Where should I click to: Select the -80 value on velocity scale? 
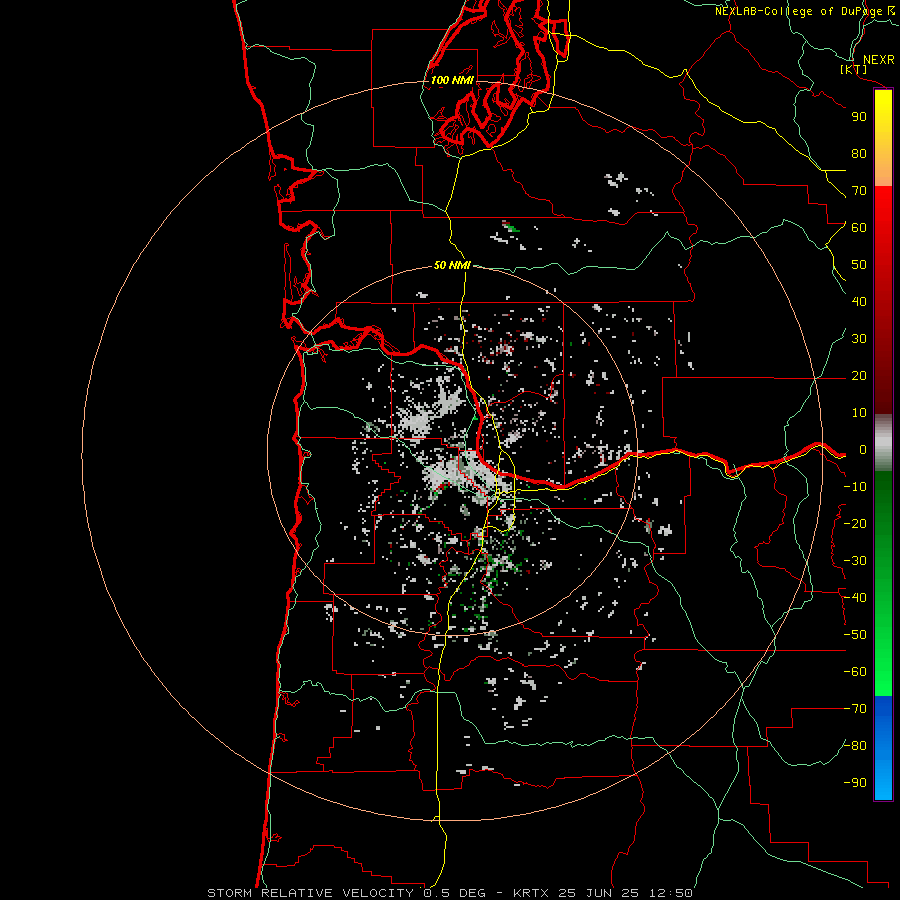(x=855, y=746)
